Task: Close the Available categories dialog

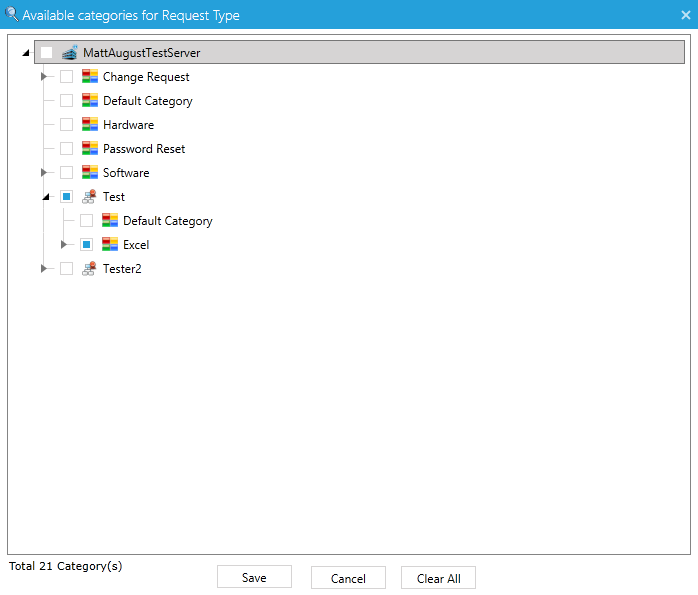Action: [686, 15]
